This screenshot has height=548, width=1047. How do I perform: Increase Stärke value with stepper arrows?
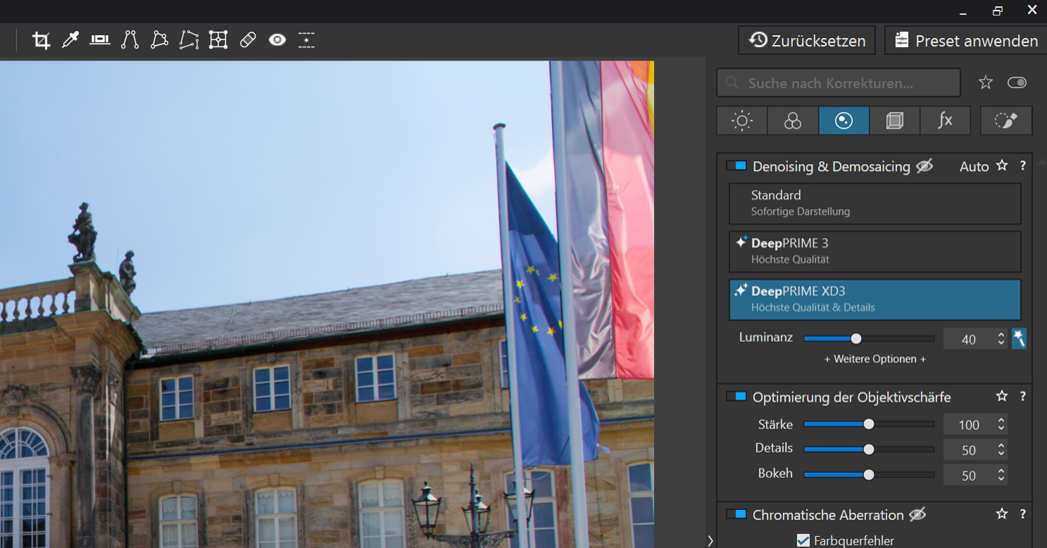[1001, 420]
